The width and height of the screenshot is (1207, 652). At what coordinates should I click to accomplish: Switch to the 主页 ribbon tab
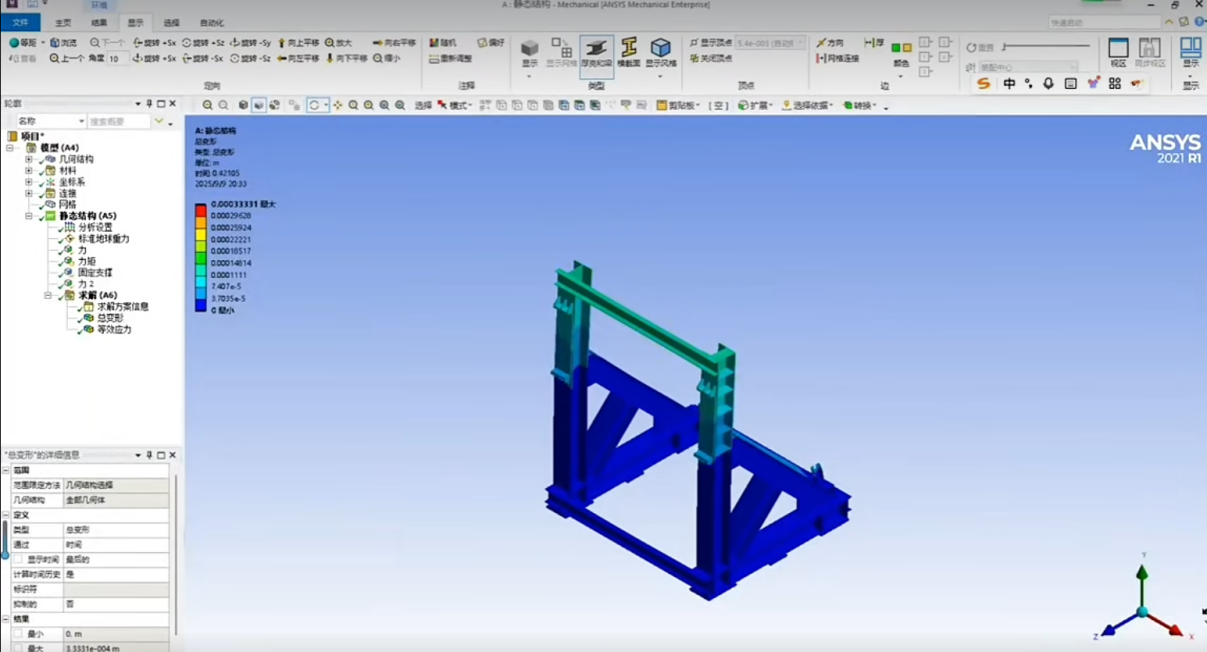point(63,22)
